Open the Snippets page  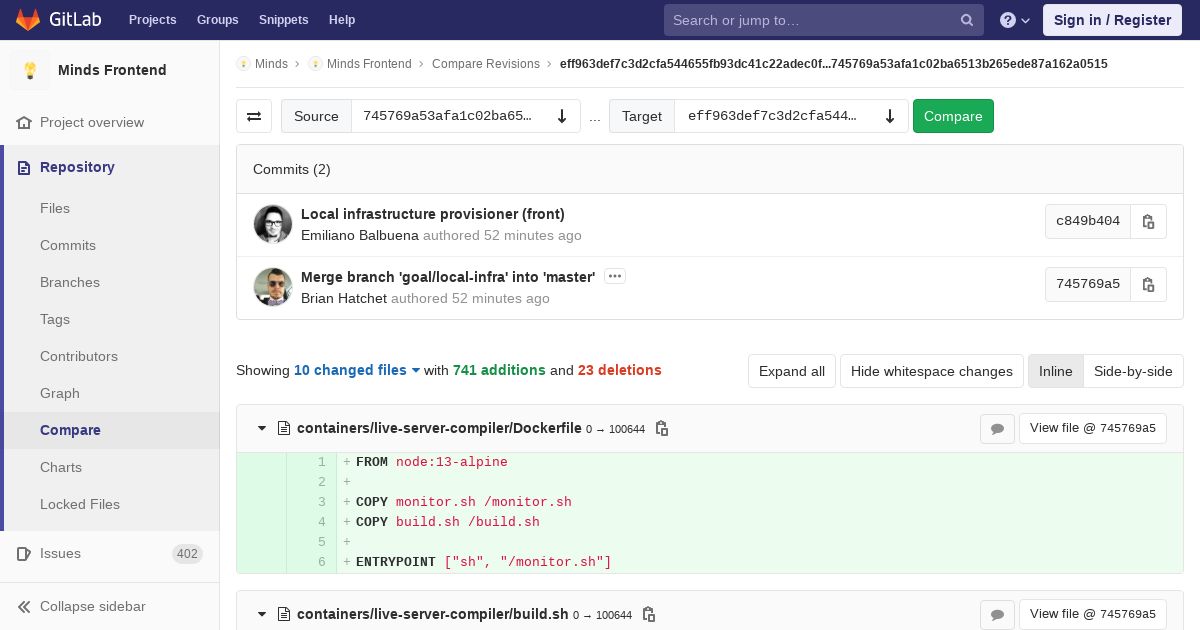283,20
